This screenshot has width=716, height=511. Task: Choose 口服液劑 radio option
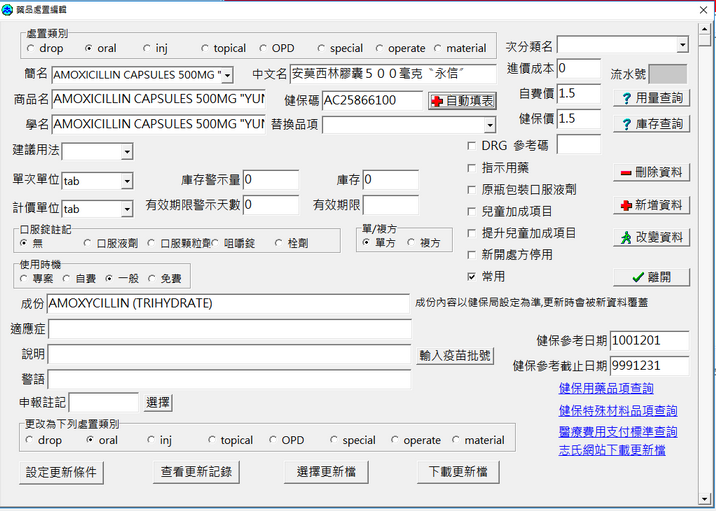coord(87,243)
